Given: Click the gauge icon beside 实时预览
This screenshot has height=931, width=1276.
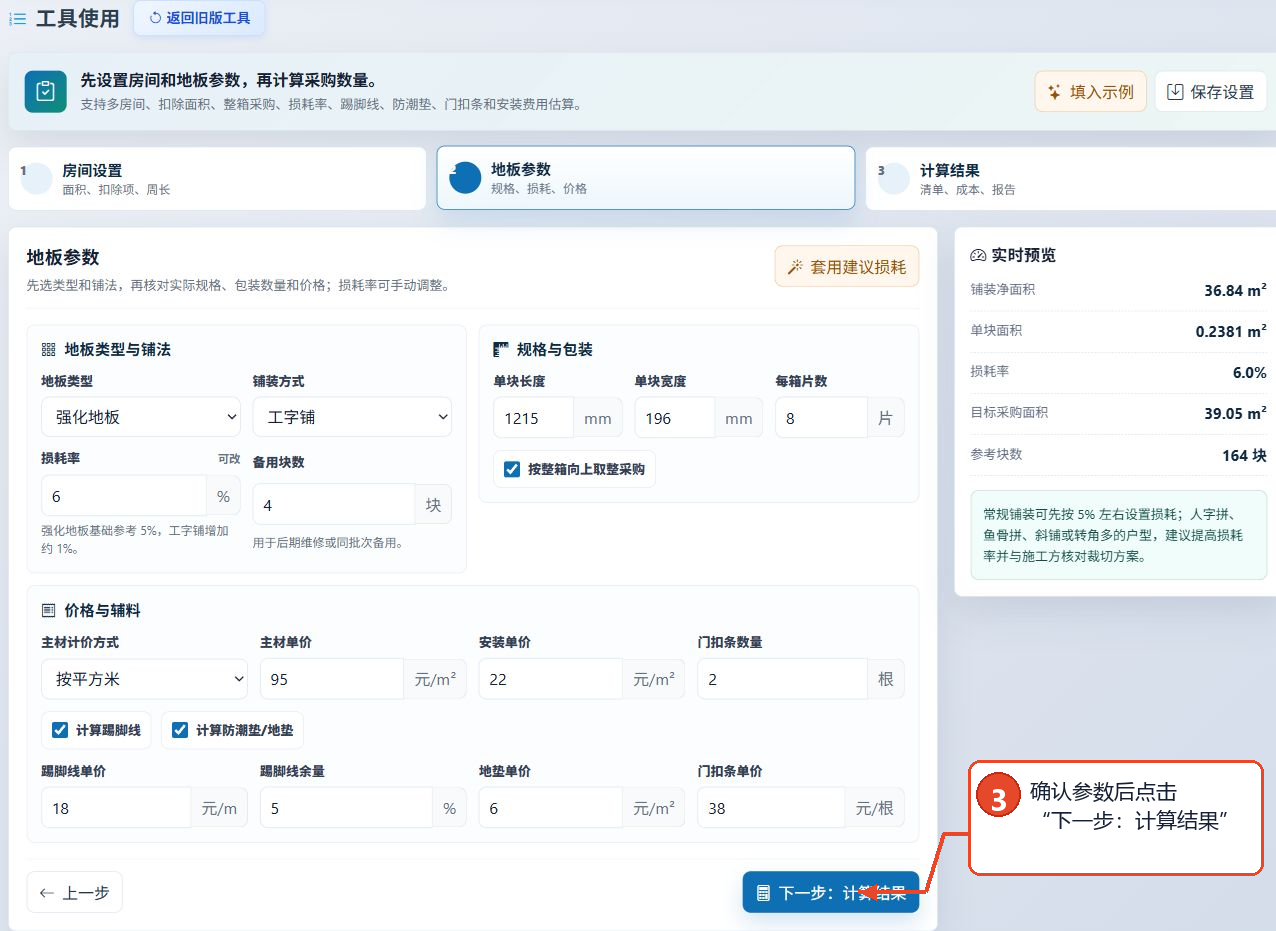Looking at the screenshot, I should [x=978, y=255].
